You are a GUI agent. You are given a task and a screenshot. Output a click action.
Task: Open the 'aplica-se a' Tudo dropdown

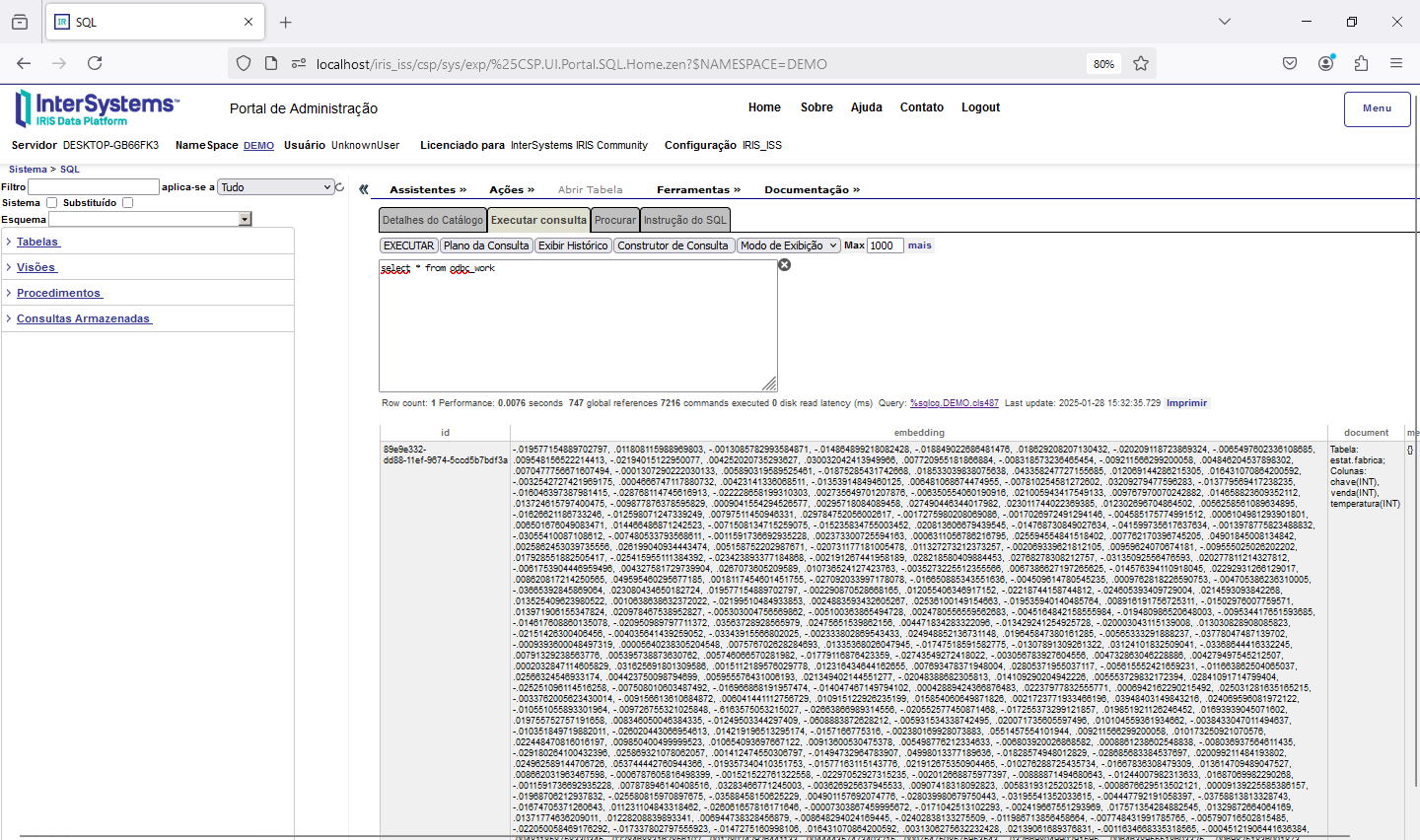pyautogui.click(x=275, y=187)
